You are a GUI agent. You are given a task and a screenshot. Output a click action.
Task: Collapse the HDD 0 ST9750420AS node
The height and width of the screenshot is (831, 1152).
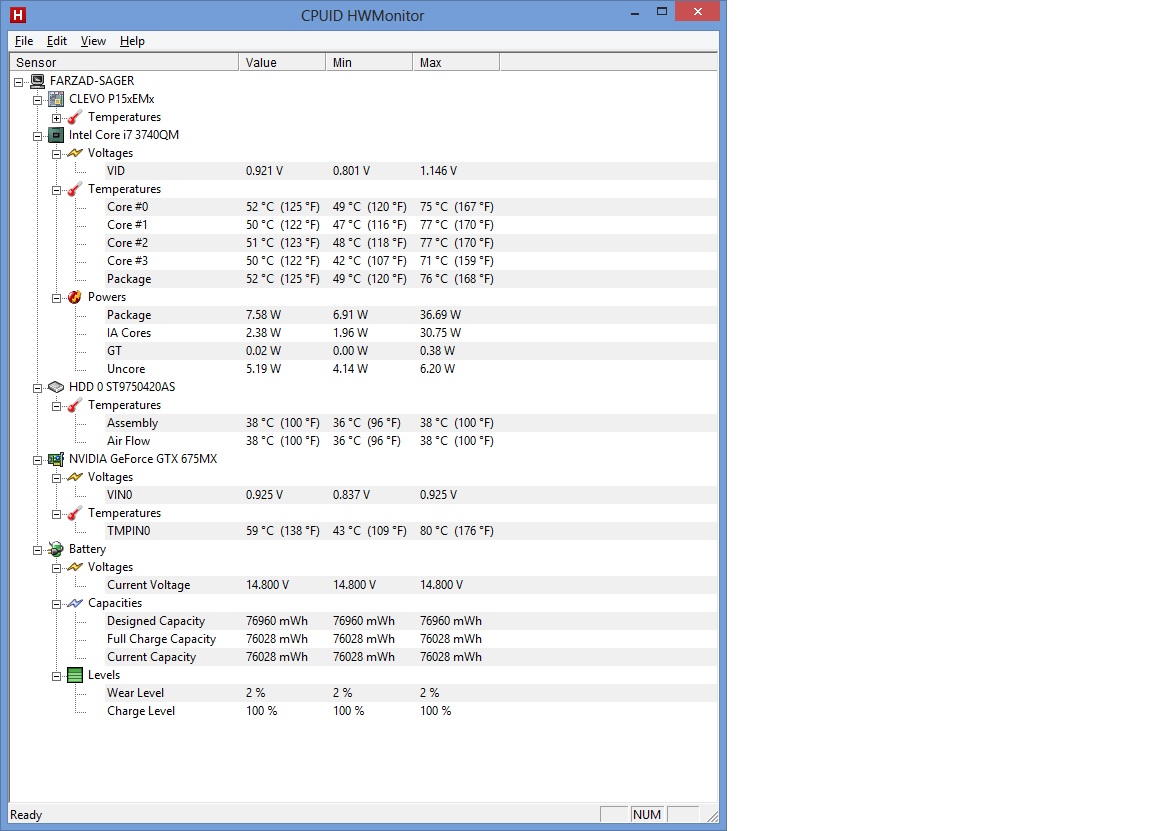pos(37,388)
